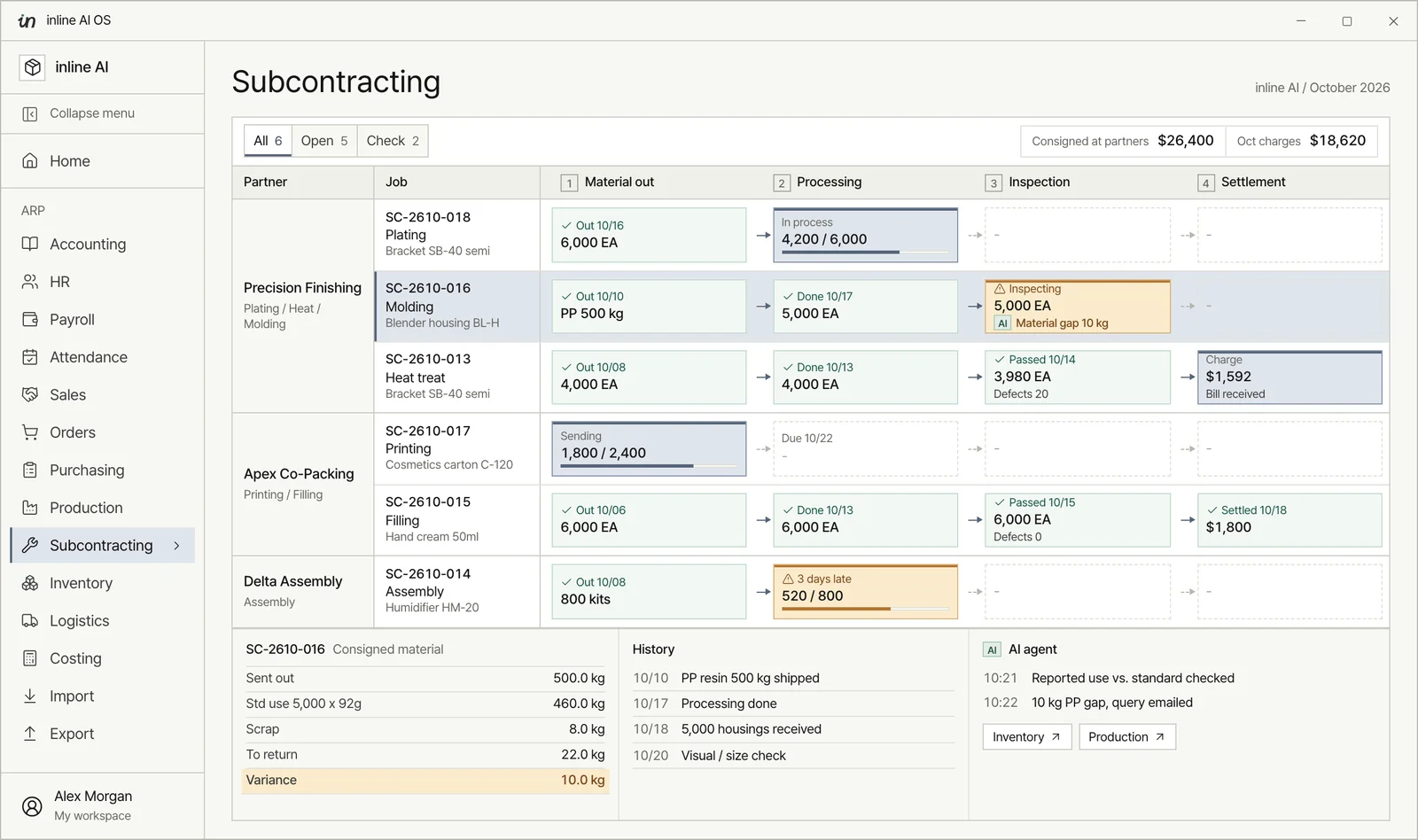Viewport: 1418px width, 840px height.
Task: Click the Sales handshake icon
Action: [x=30, y=394]
